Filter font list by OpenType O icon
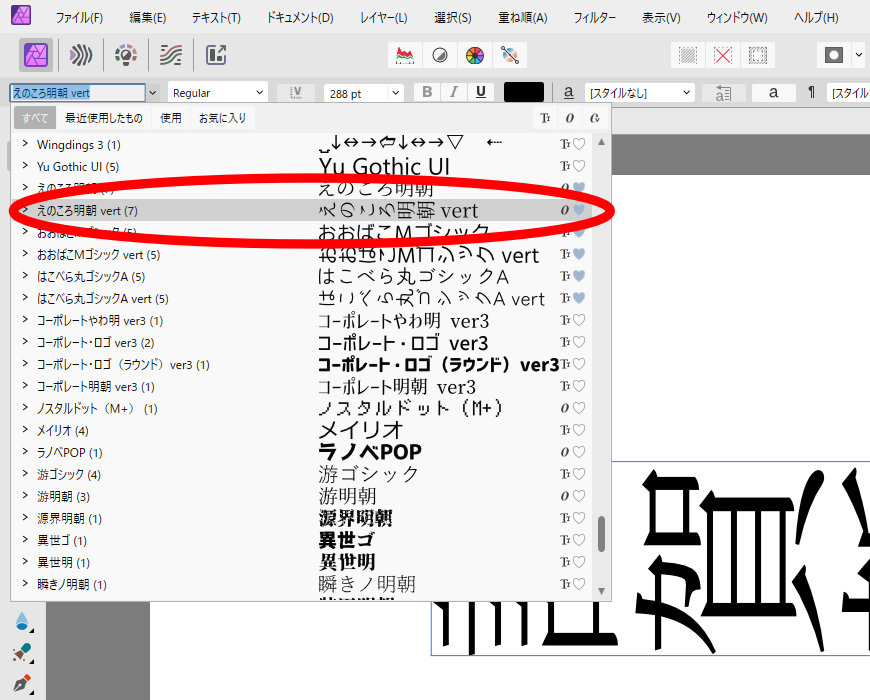The height and width of the screenshot is (700, 870). [x=570, y=118]
